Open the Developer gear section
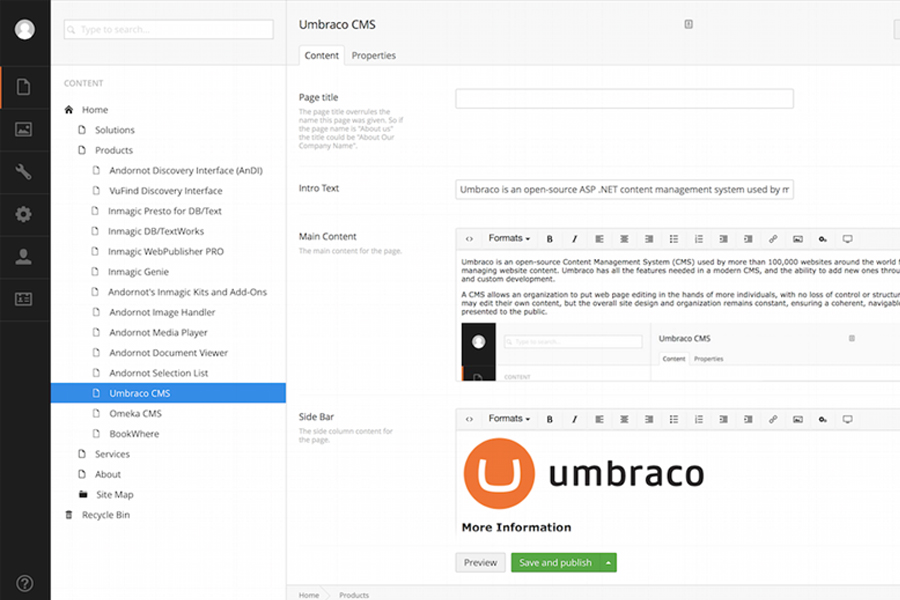This screenshot has height=600, width=900. coord(24,214)
